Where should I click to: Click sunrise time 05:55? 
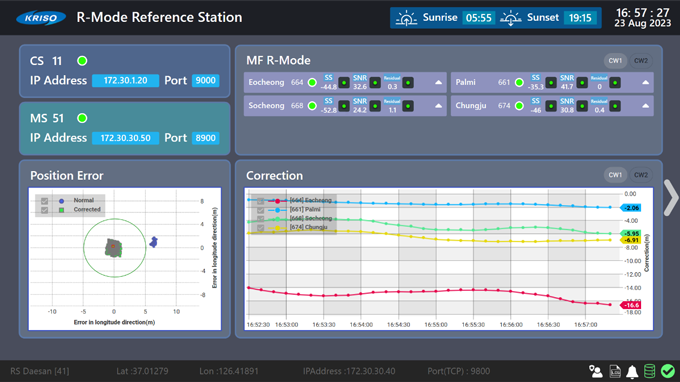[x=478, y=18]
